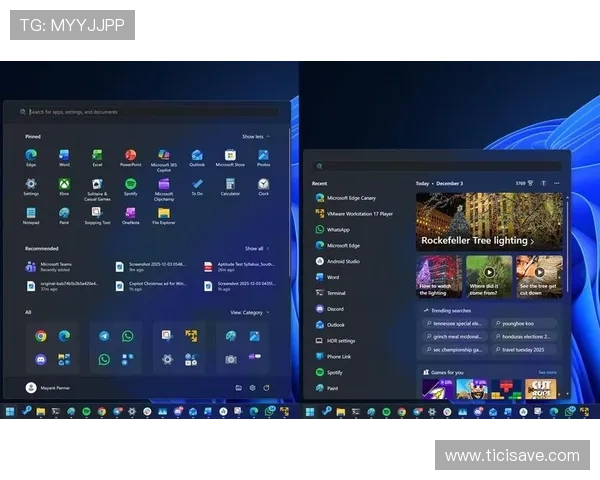
Task: Launch Spotify from the Pinned grid
Action: coord(130,186)
